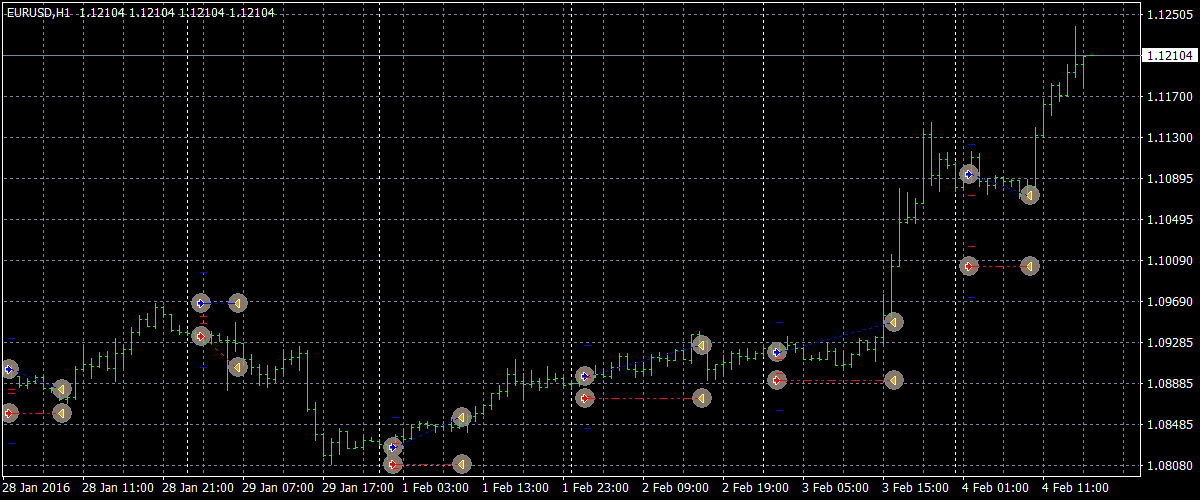Click the 1 Feb 03:00 time axis label
This screenshot has height=500, width=1200.
coord(436,488)
